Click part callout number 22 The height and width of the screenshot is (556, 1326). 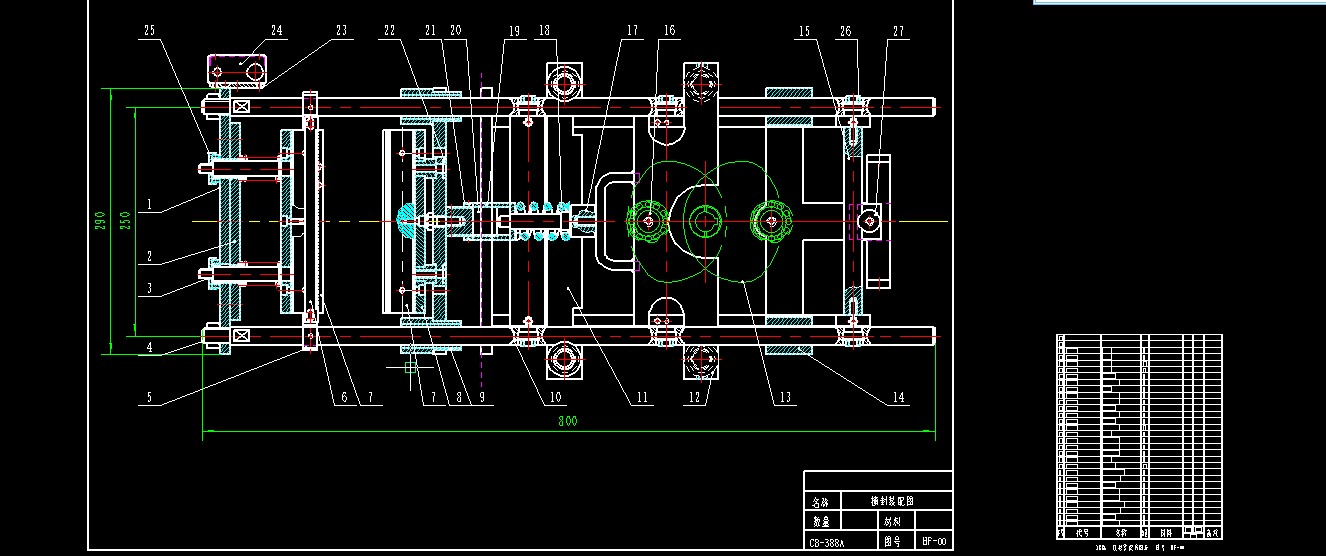[390, 31]
